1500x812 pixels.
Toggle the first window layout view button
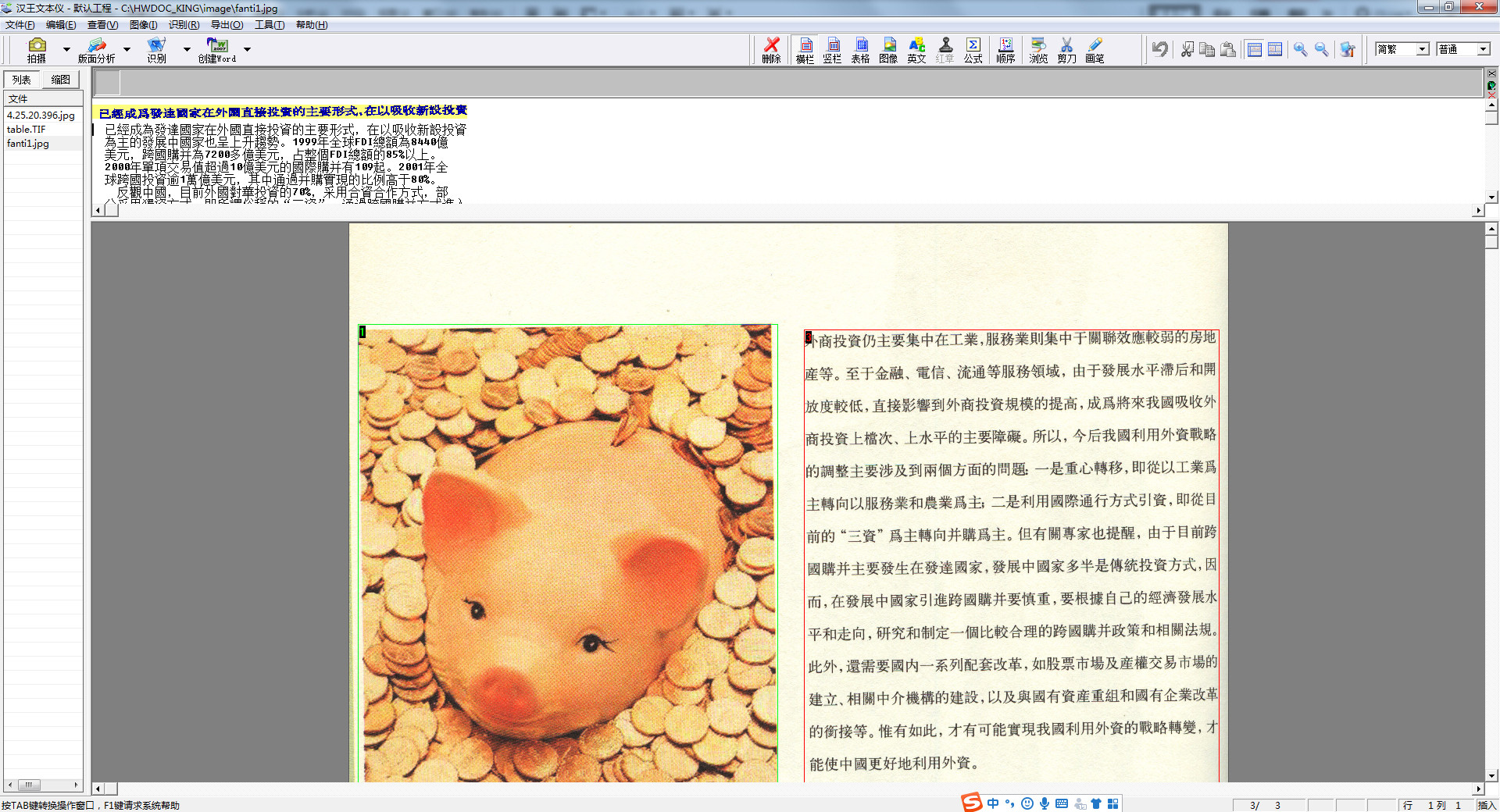tap(1255, 49)
